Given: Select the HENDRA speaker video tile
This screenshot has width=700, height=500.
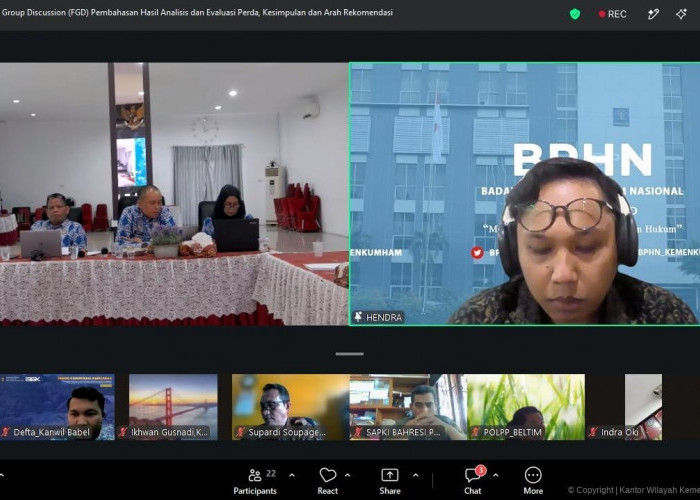Looking at the screenshot, I should pyautogui.click(x=525, y=194).
